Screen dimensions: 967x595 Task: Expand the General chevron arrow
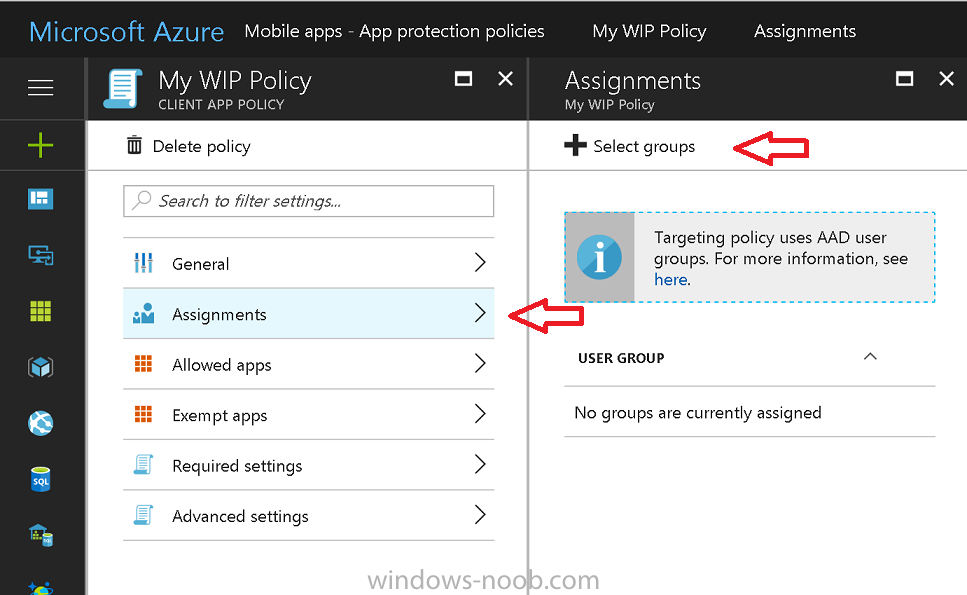[x=480, y=263]
